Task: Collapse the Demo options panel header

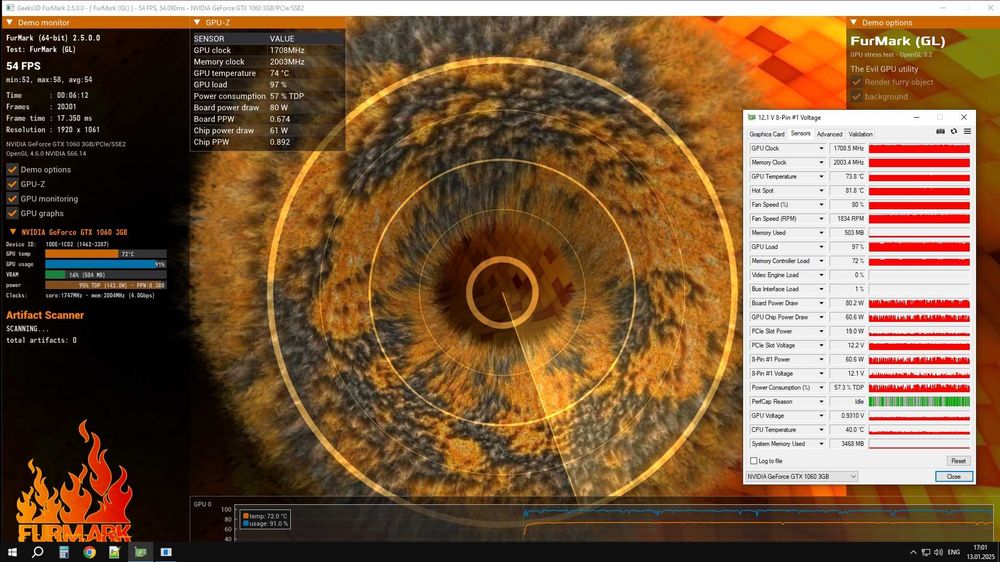Action: pos(854,22)
